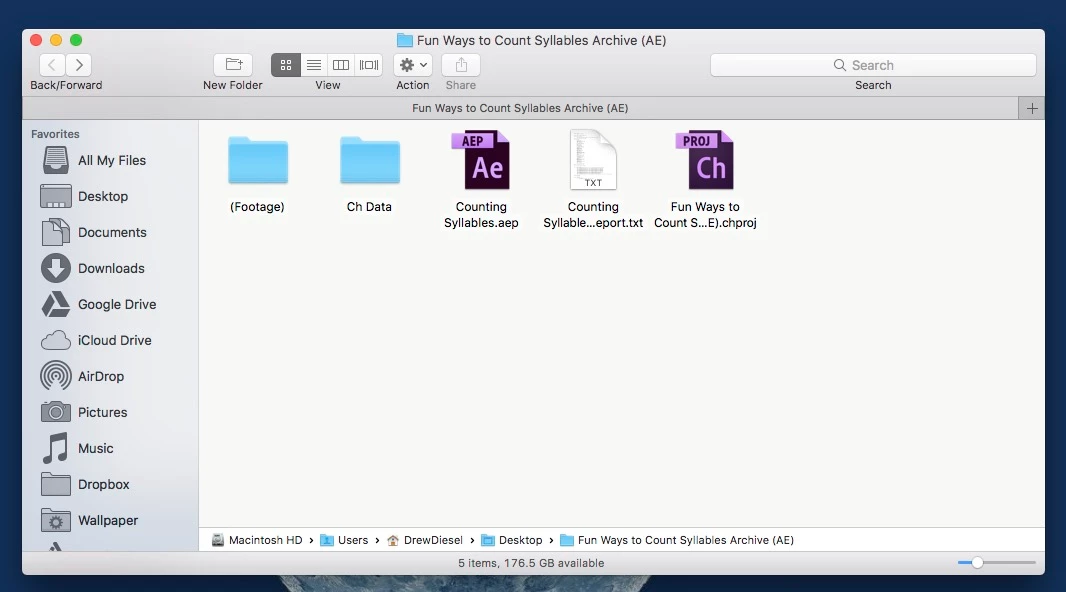The height and width of the screenshot is (592, 1066).
Task: Click the Google Drive triangle icon
Action: pyautogui.click(x=56, y=304)
